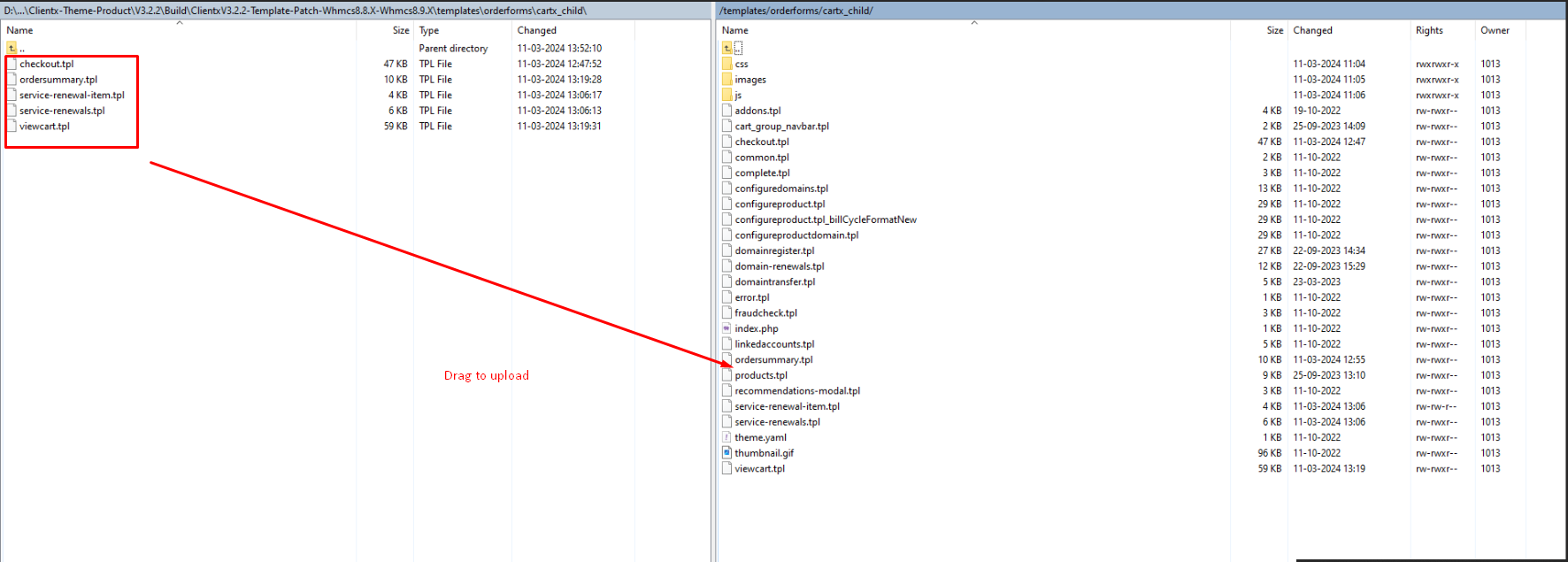Viewport: 1568px width, 562px height.
Task: Sort local panel by Name column
Action: 20,30
